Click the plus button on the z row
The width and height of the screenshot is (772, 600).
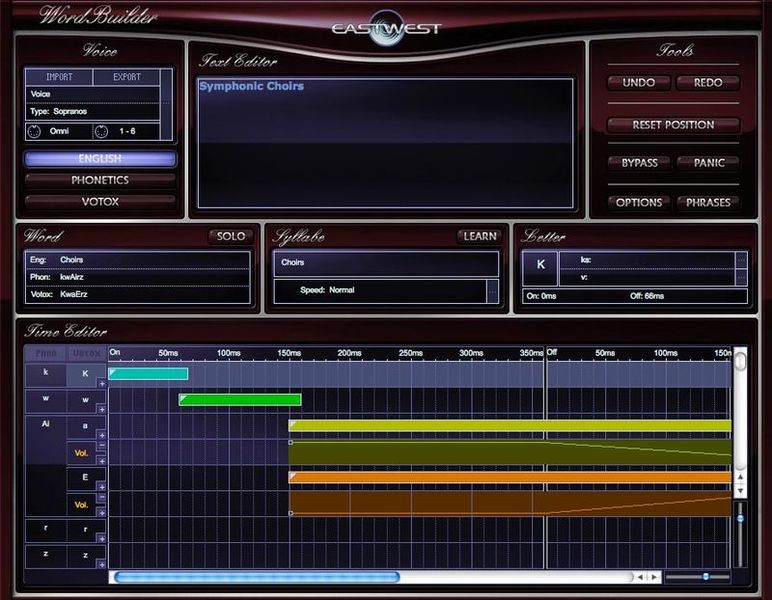point(101,565)
